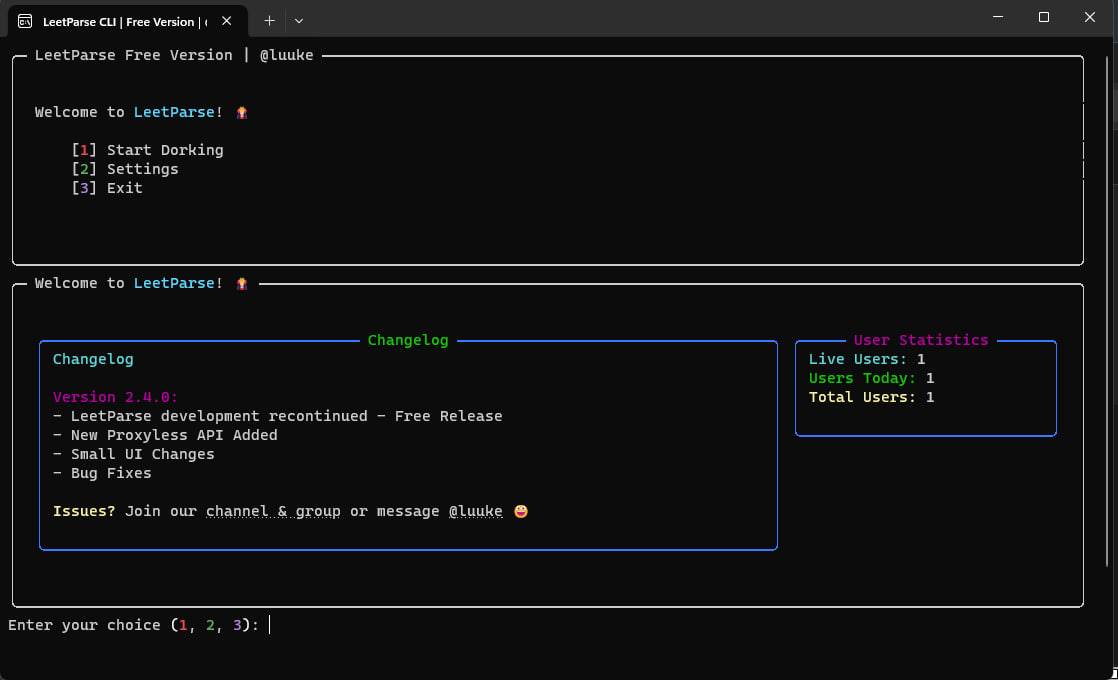Click the emoji after the top Welcome to LeetParse
This screenshot has width=1118, height=680.
coord(241,113)
